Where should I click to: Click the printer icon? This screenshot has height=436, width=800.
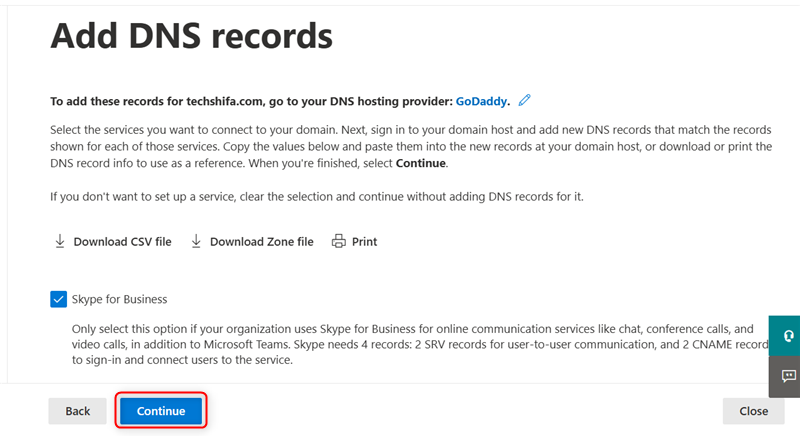[x=339, y=241]
